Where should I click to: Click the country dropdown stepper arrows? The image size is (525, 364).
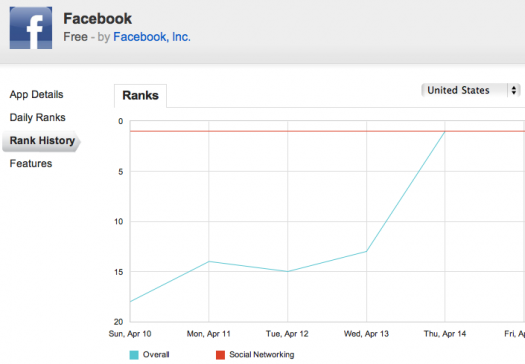point(514,90)
